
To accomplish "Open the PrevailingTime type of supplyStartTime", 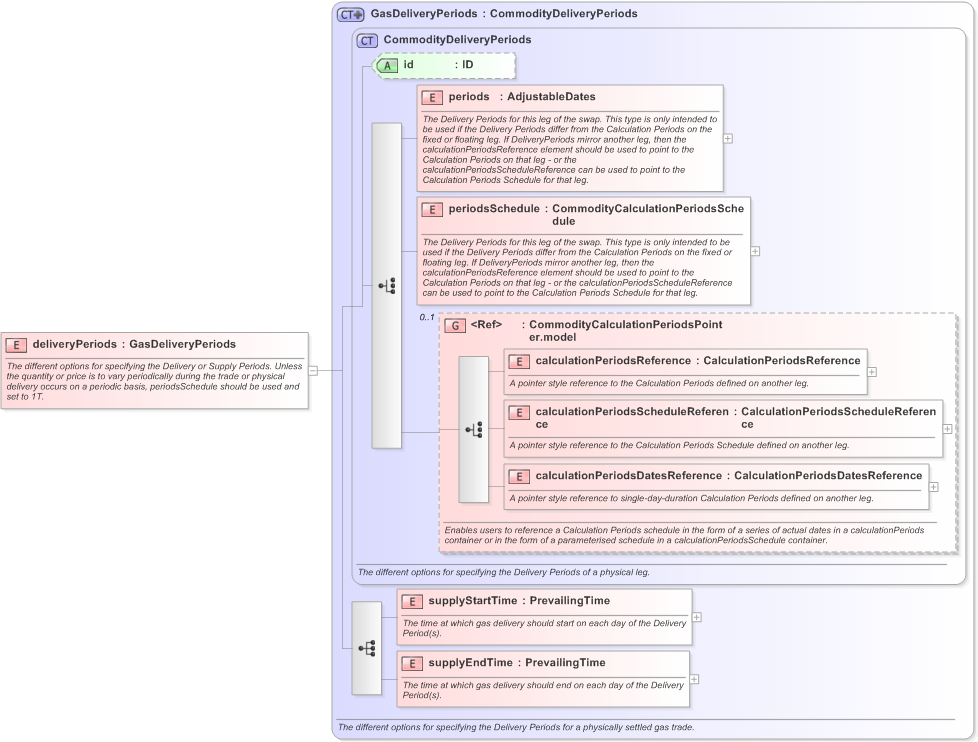I will [x=569, y=600].
